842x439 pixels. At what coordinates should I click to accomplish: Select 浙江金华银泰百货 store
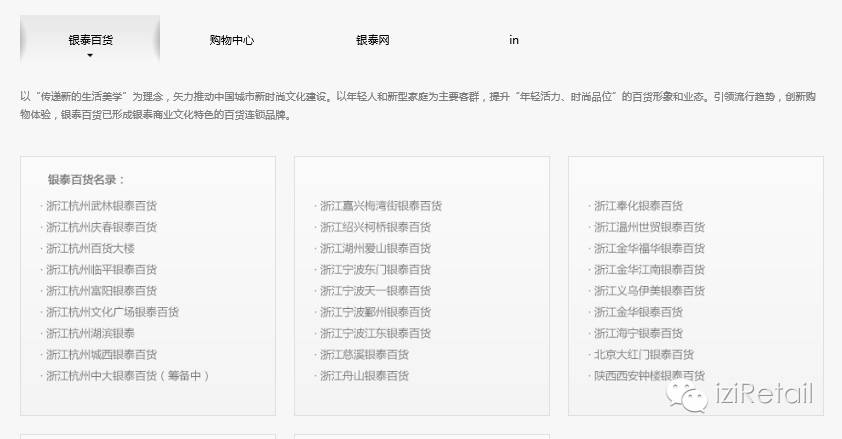coord(638,312)
